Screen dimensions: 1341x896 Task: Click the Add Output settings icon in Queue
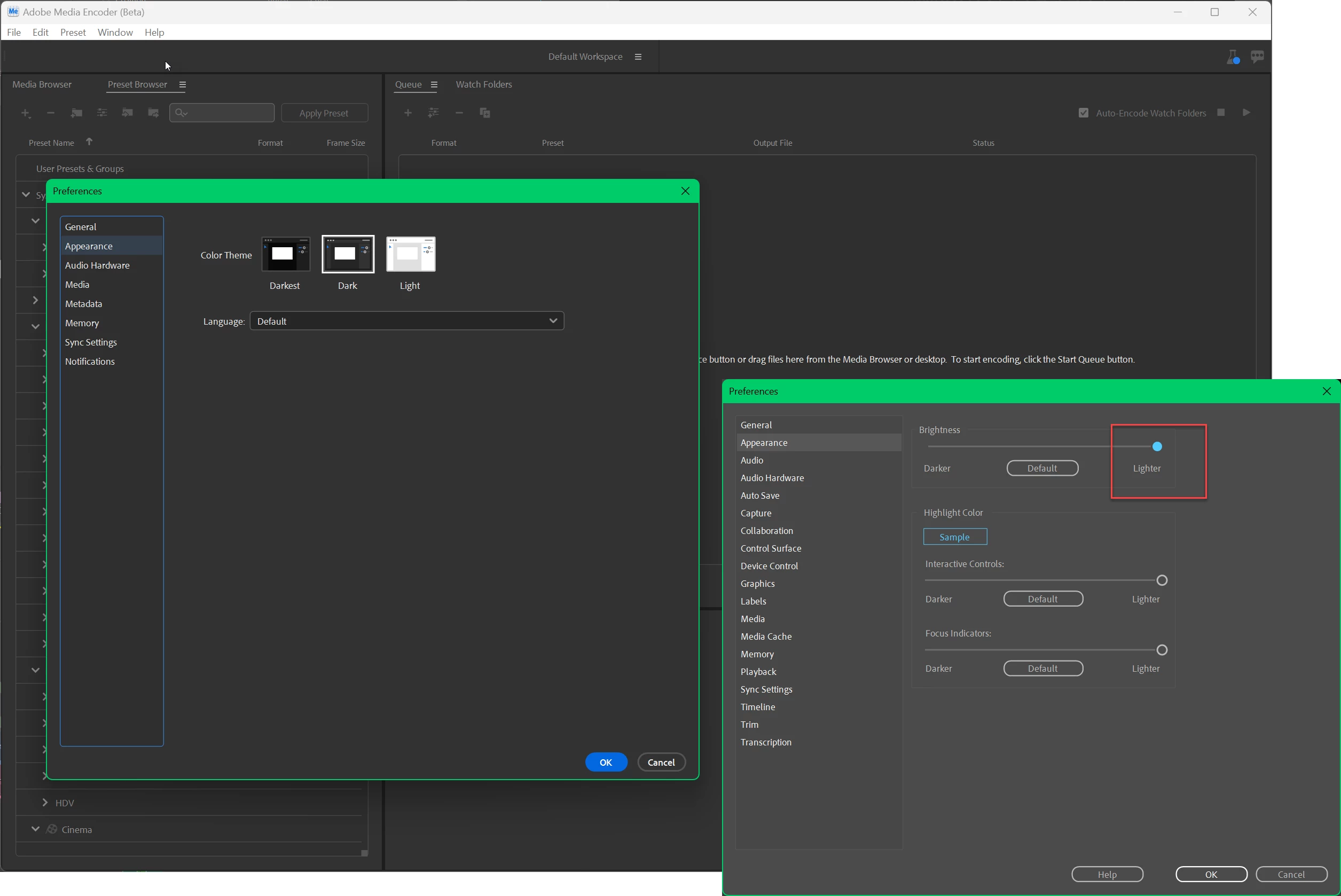click(x=433, y=113)
